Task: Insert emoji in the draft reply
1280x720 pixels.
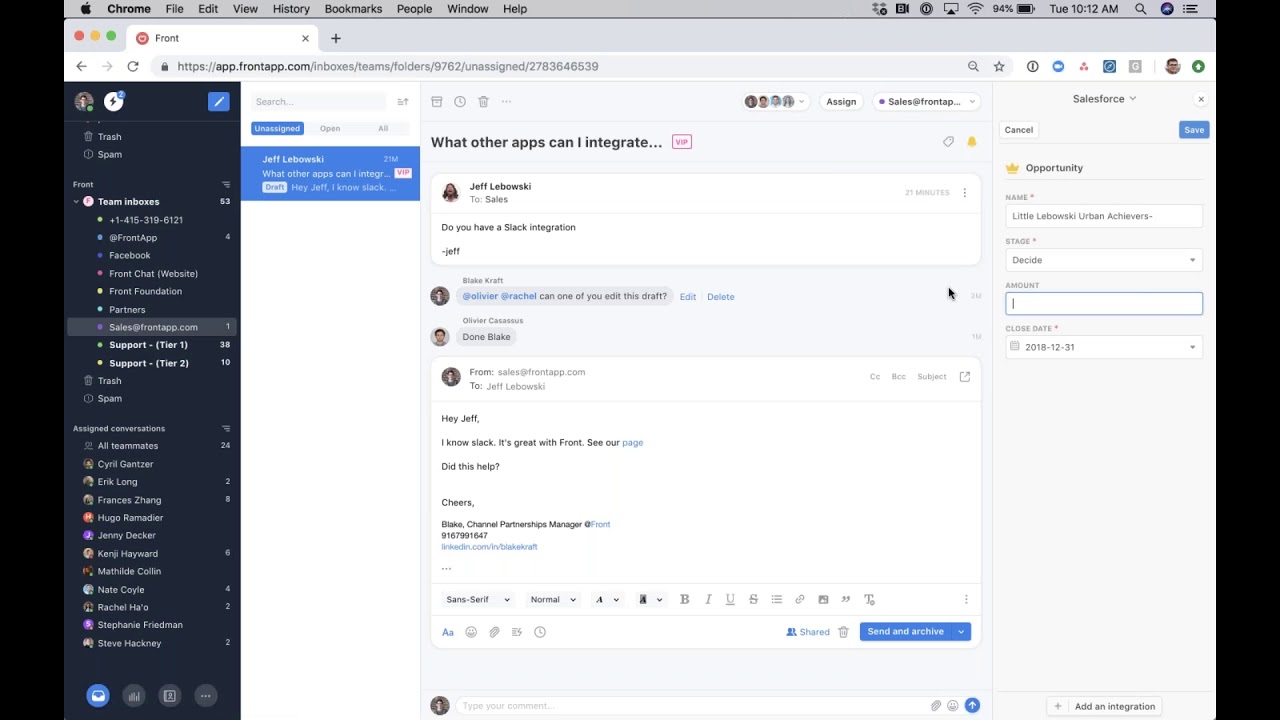Action: tap(471, 632)
